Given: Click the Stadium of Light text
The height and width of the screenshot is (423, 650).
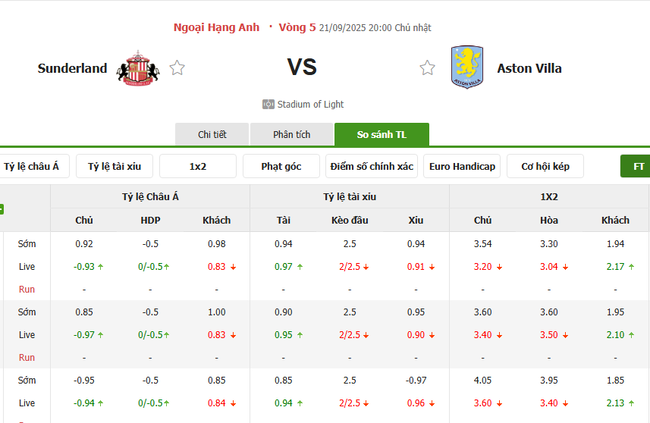Looking at the screenshot, I should pyautogui.click(x=311, y=104).
